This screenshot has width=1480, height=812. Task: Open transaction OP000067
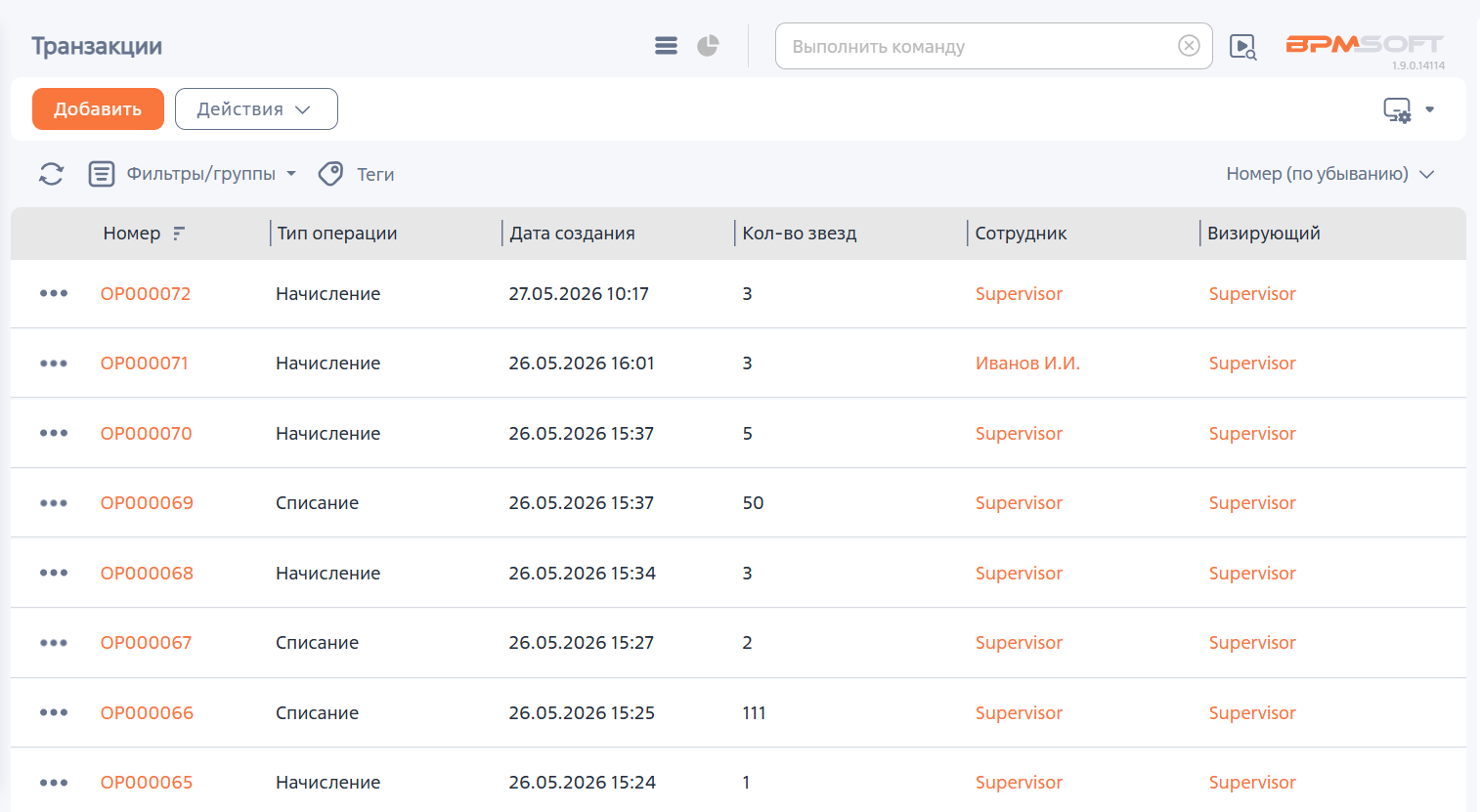coord(146,643)
